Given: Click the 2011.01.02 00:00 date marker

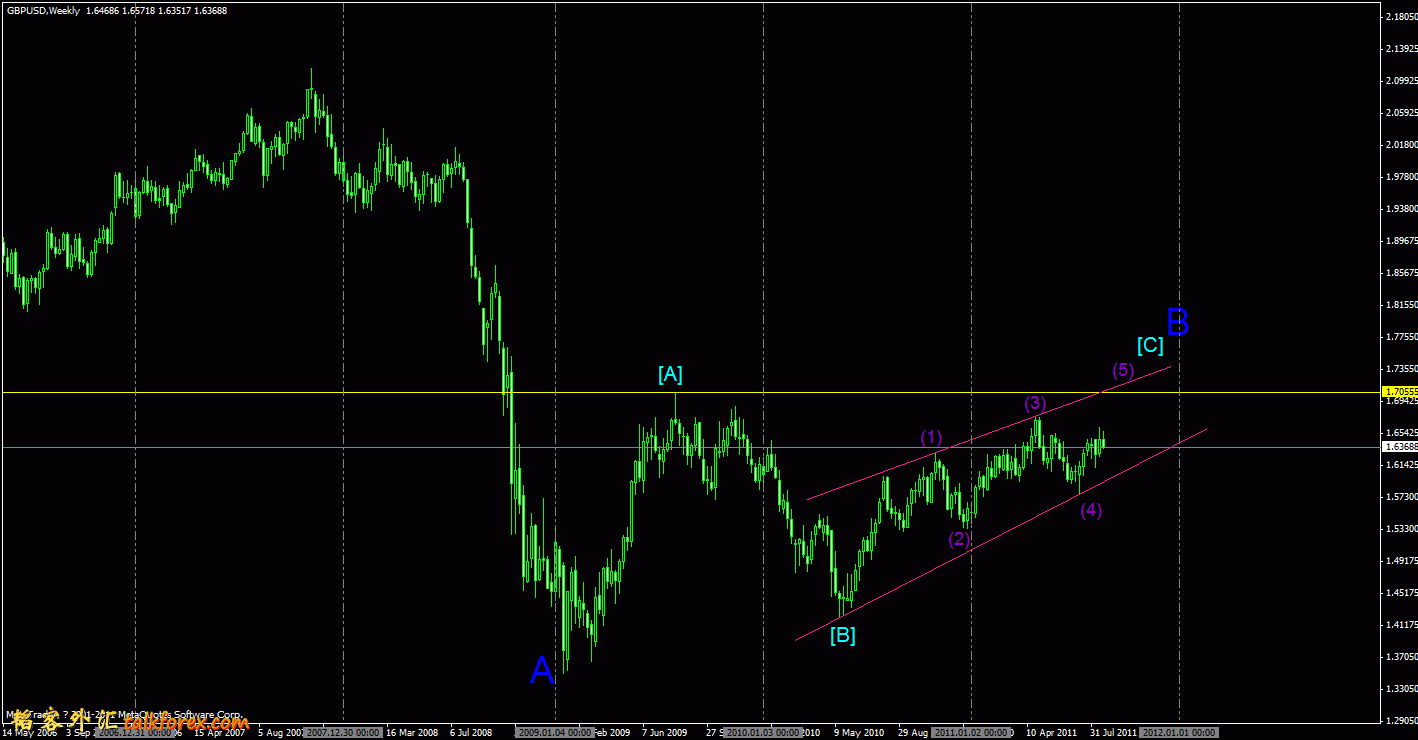Looking at the screenshot, I should (x=971, y=733).
